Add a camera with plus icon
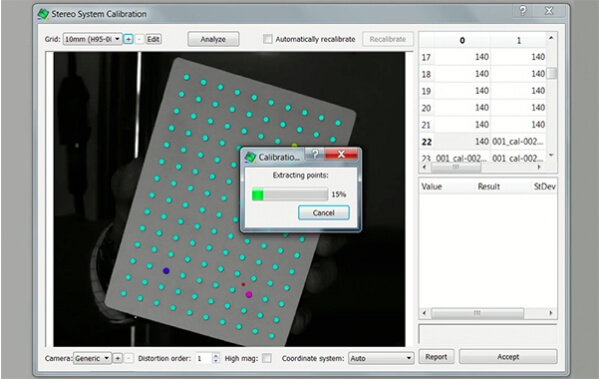 tap(118, 358)
